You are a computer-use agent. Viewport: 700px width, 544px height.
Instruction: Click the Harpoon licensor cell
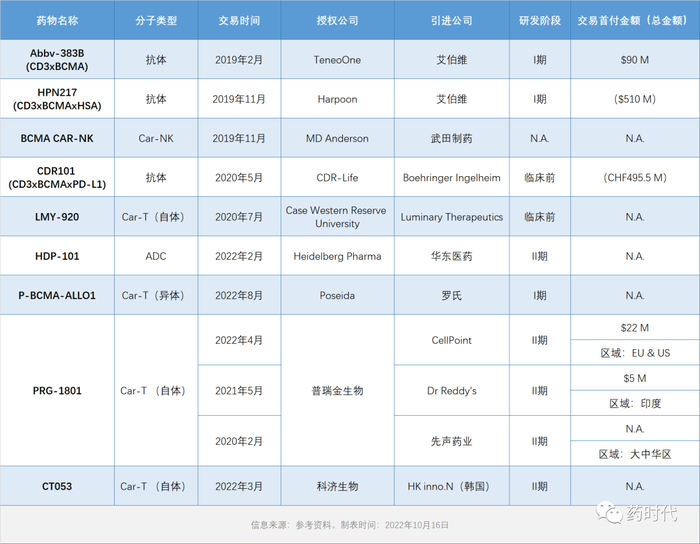click(338, 99)
